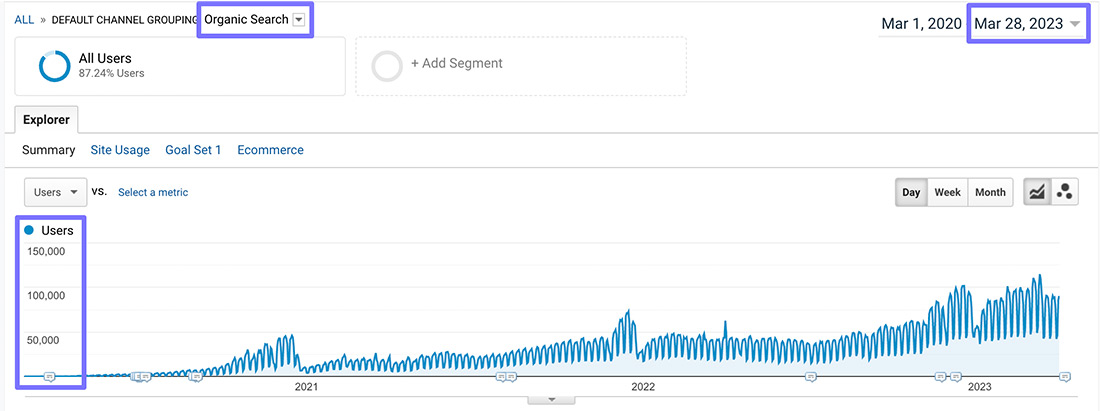Switch to motion chart icon
The width and height of the screenshot is (1100, 411).
pyautogui.click(x=1064, y=192)
